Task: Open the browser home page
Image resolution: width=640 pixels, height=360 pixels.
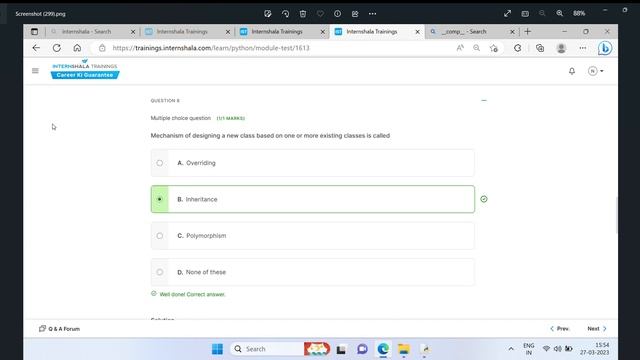Action: (x=77, y=48)
